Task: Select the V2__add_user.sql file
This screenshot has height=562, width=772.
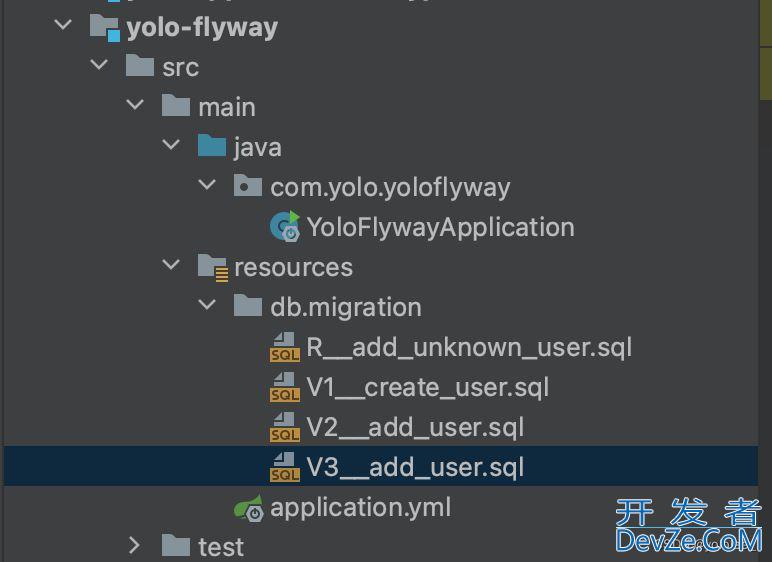Action: point(415,427)
